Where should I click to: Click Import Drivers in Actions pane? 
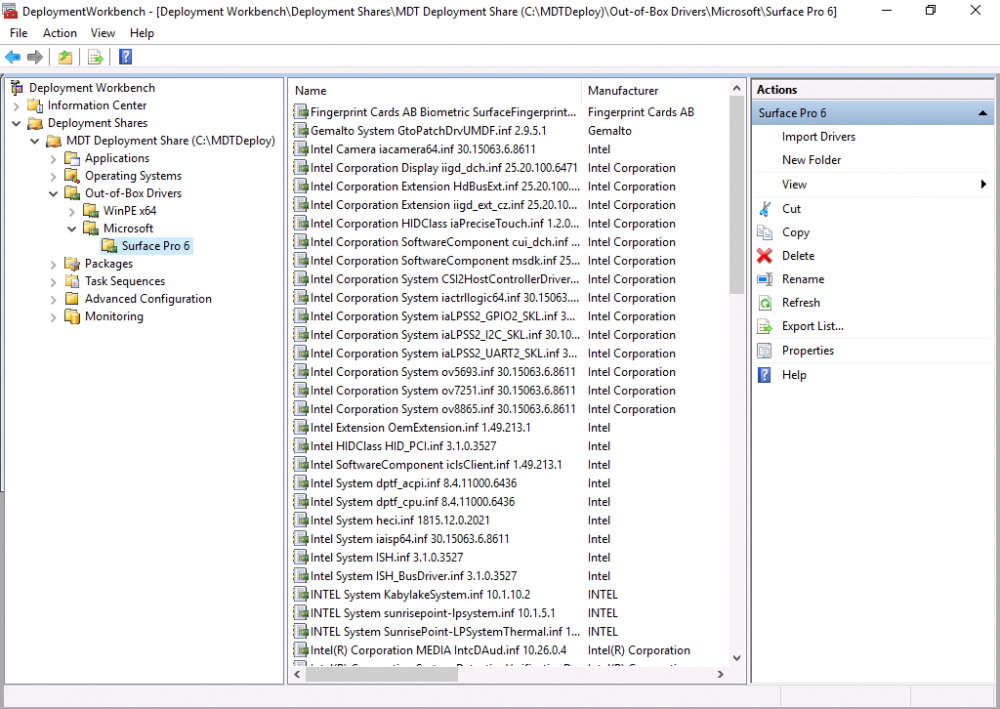coord(818,136)
